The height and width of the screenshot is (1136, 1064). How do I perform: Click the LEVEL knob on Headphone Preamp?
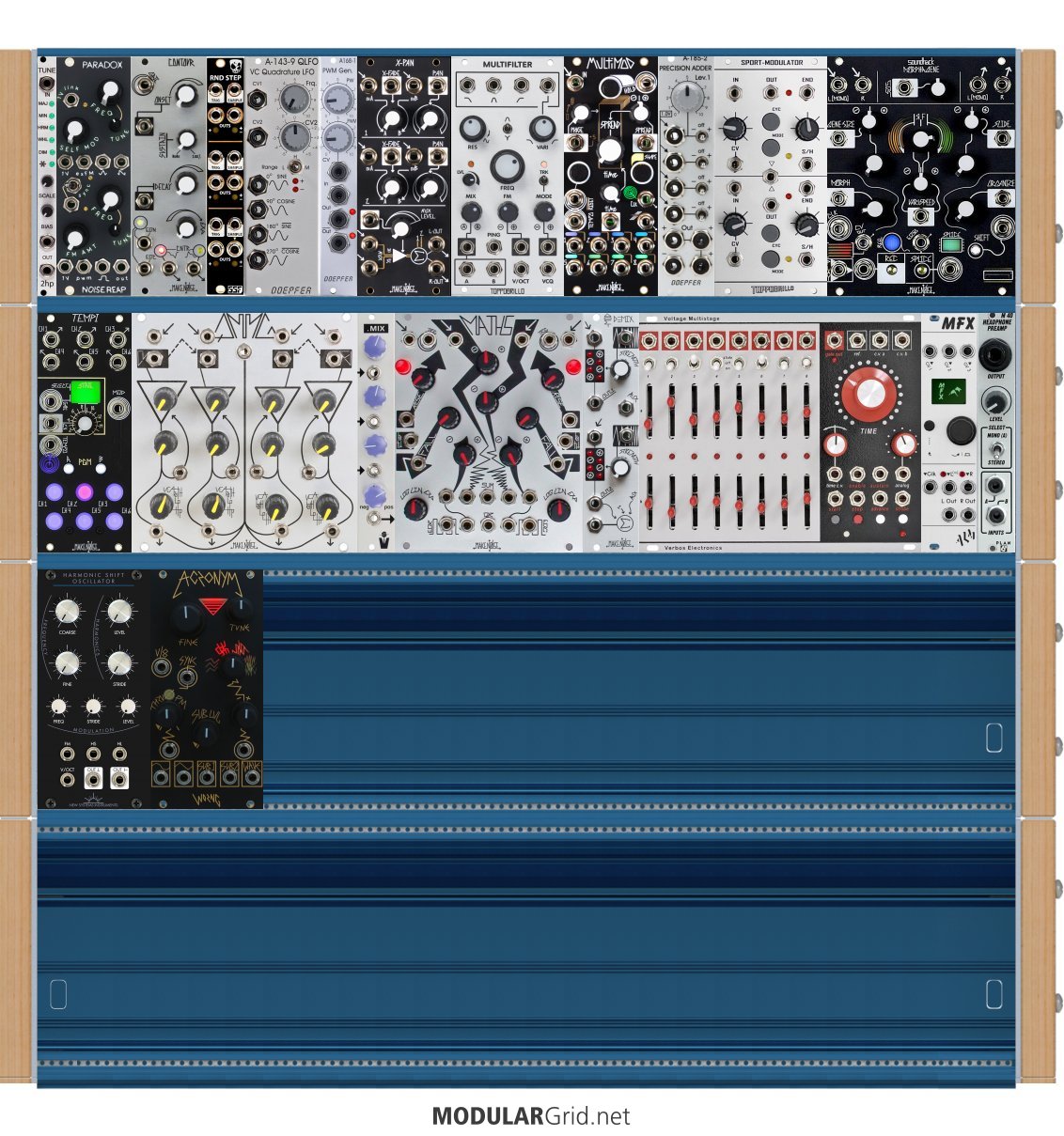[995, 402]
